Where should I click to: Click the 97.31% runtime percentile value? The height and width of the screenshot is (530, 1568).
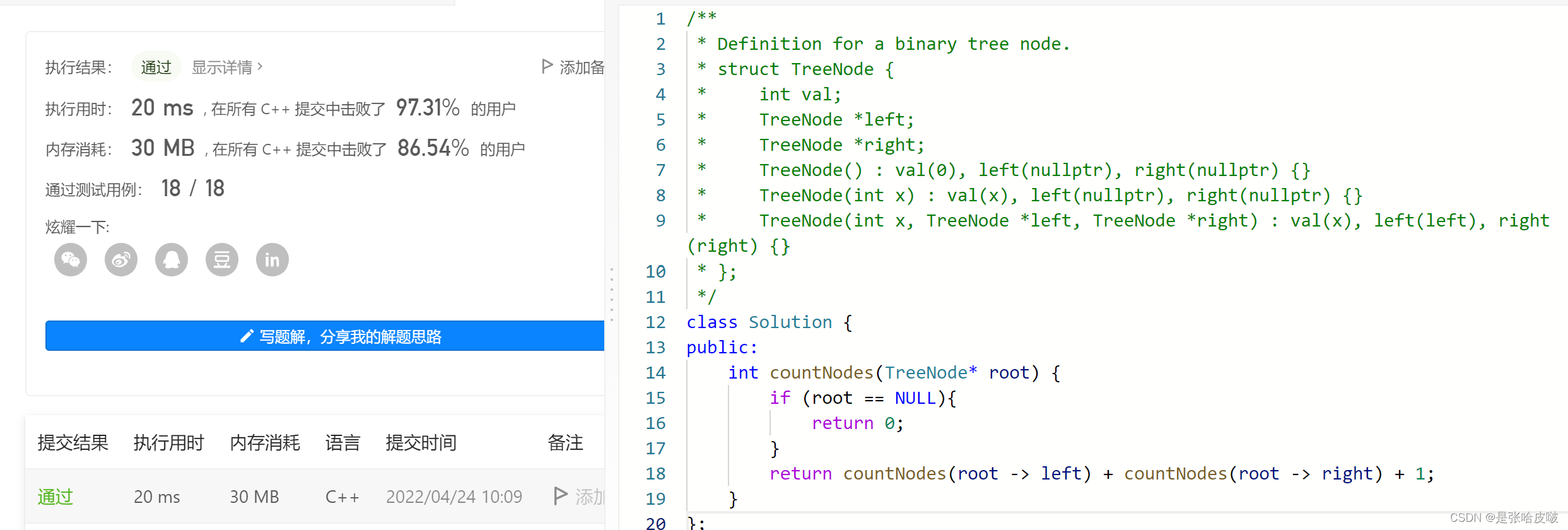pos(428,108)
